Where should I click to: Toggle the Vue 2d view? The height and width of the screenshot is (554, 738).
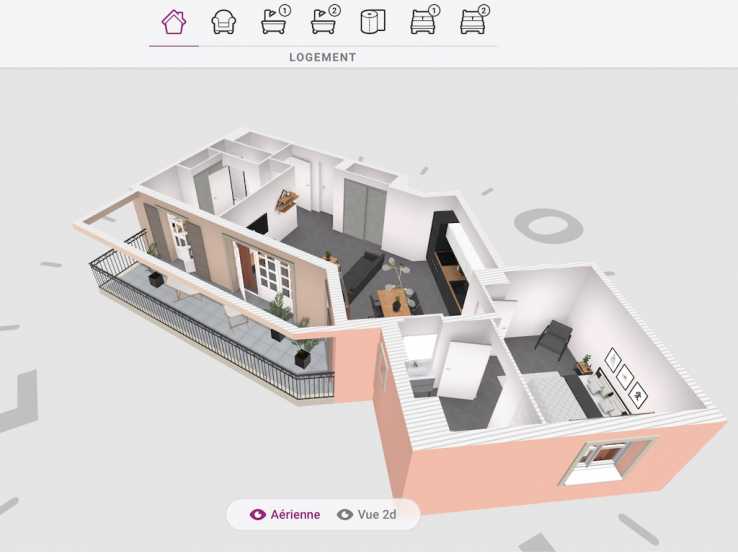coord(376,515)
